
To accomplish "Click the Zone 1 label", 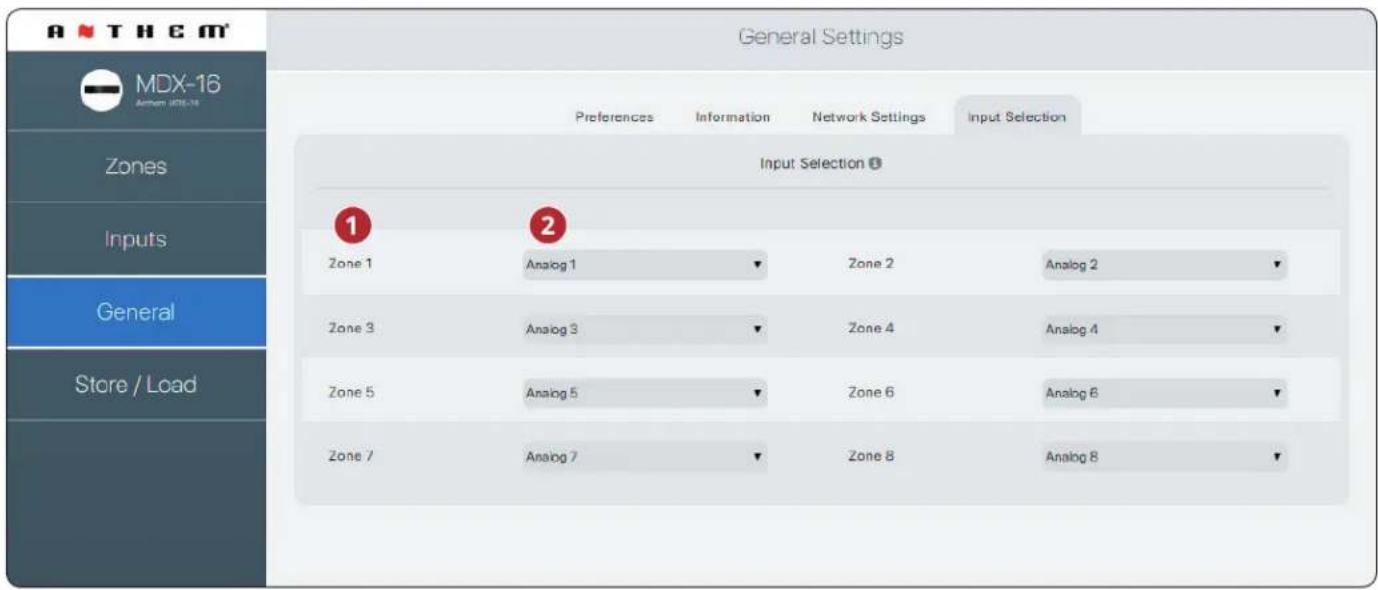I will tap(350, 264).
